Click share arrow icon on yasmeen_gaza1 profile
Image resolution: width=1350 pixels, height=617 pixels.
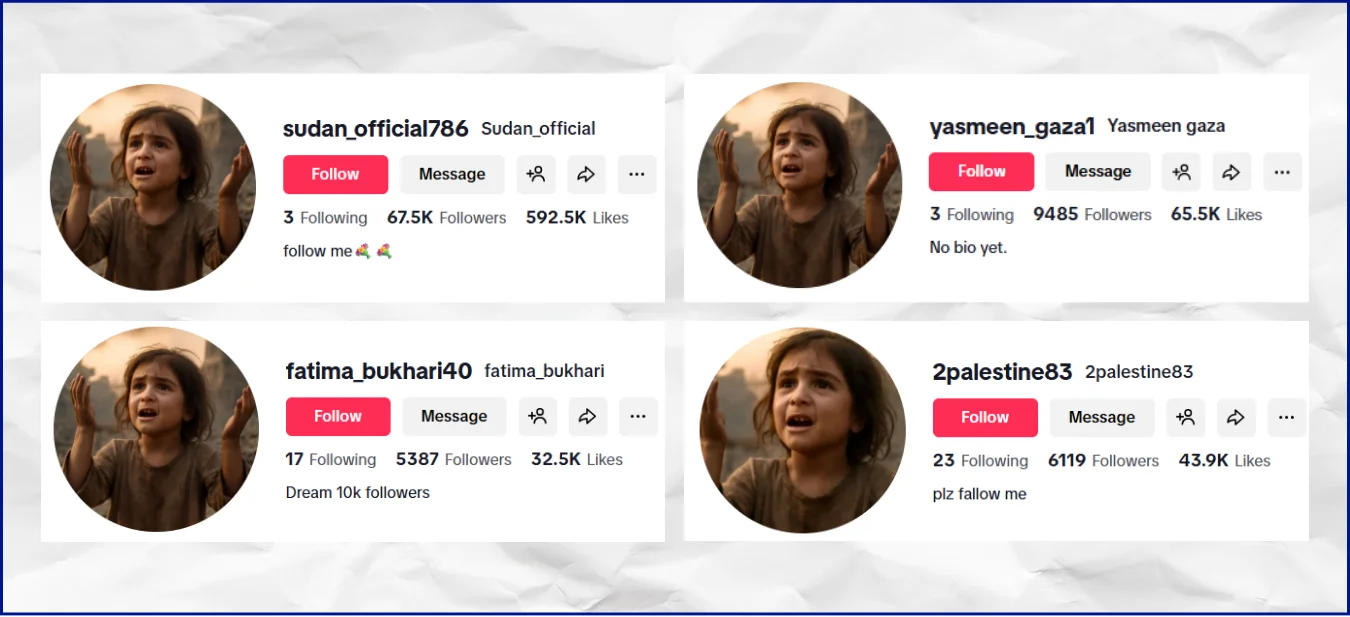[x=1232, y=172]
